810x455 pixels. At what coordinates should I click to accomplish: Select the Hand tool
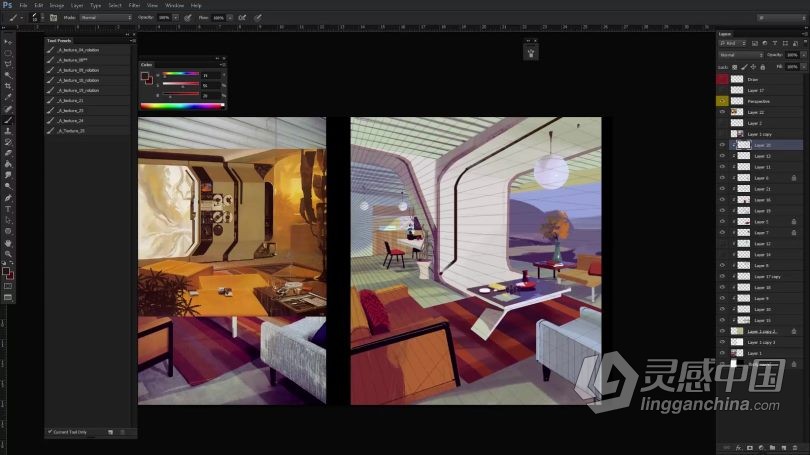pyautogui.click(x=8, y=243)
